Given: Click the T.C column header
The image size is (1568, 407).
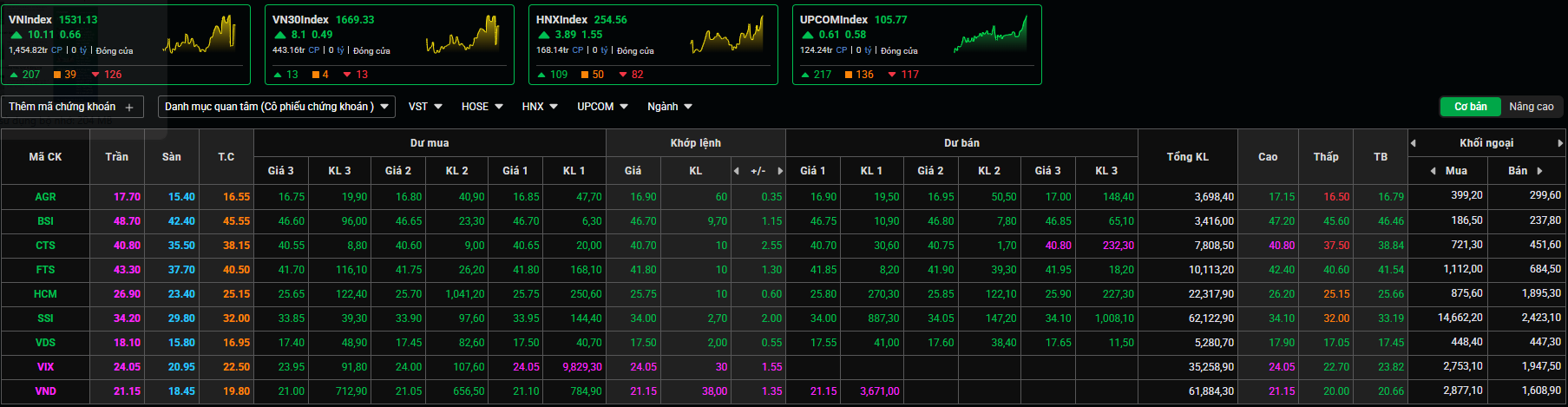Looking at the screenshot, I should tap(226, 157).
